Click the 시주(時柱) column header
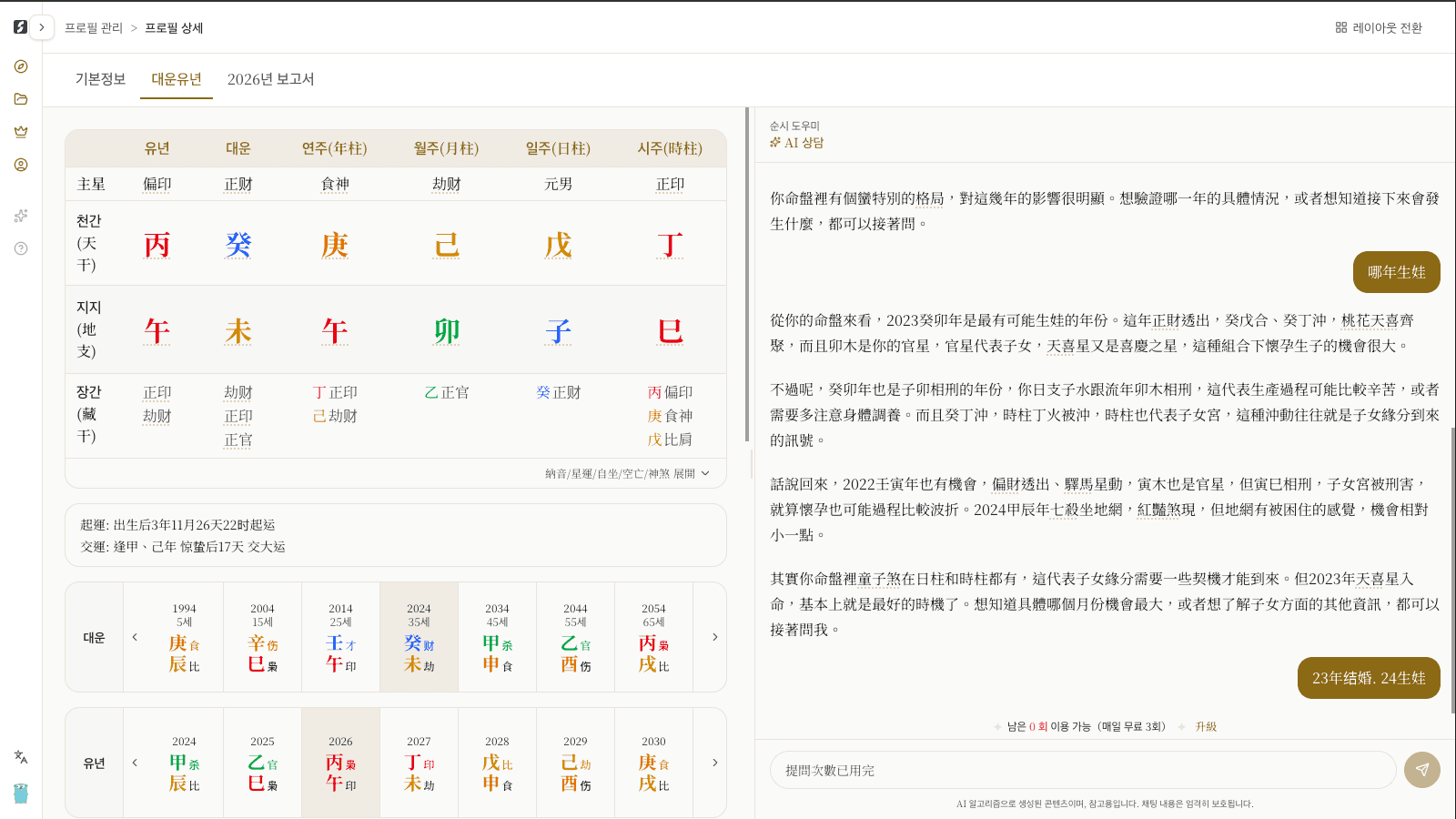 671,148
